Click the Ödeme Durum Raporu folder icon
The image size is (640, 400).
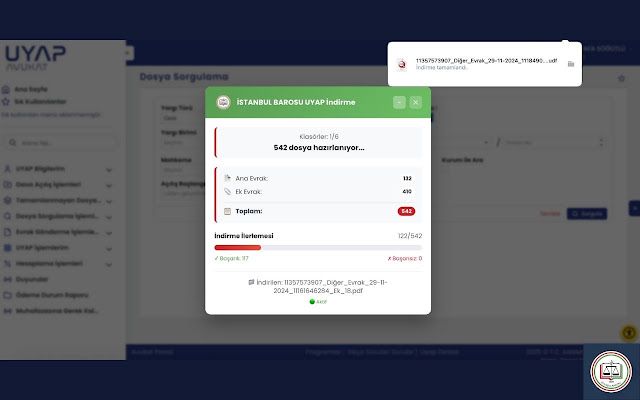(x=7, y=295)
